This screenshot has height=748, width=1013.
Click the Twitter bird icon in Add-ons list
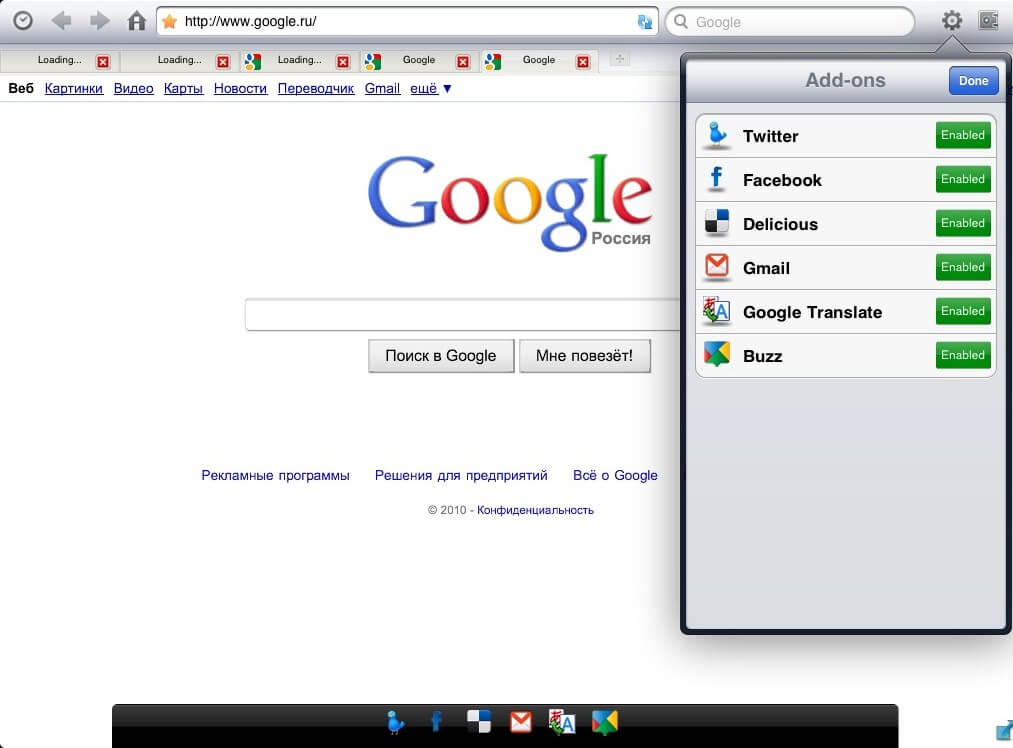[x=716, y=136]
